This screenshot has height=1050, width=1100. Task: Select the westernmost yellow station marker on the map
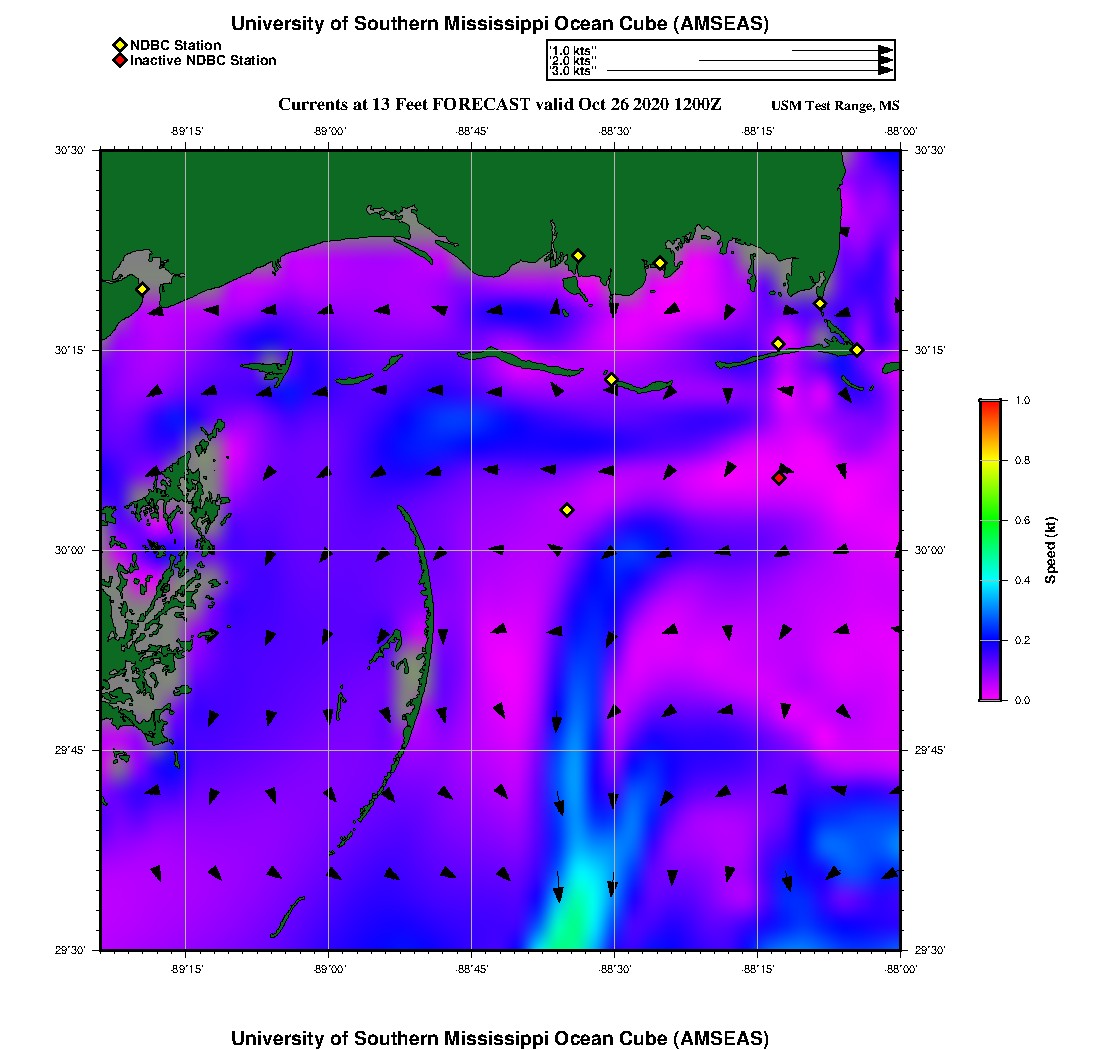pyautogui.click(x=142, y=289)
